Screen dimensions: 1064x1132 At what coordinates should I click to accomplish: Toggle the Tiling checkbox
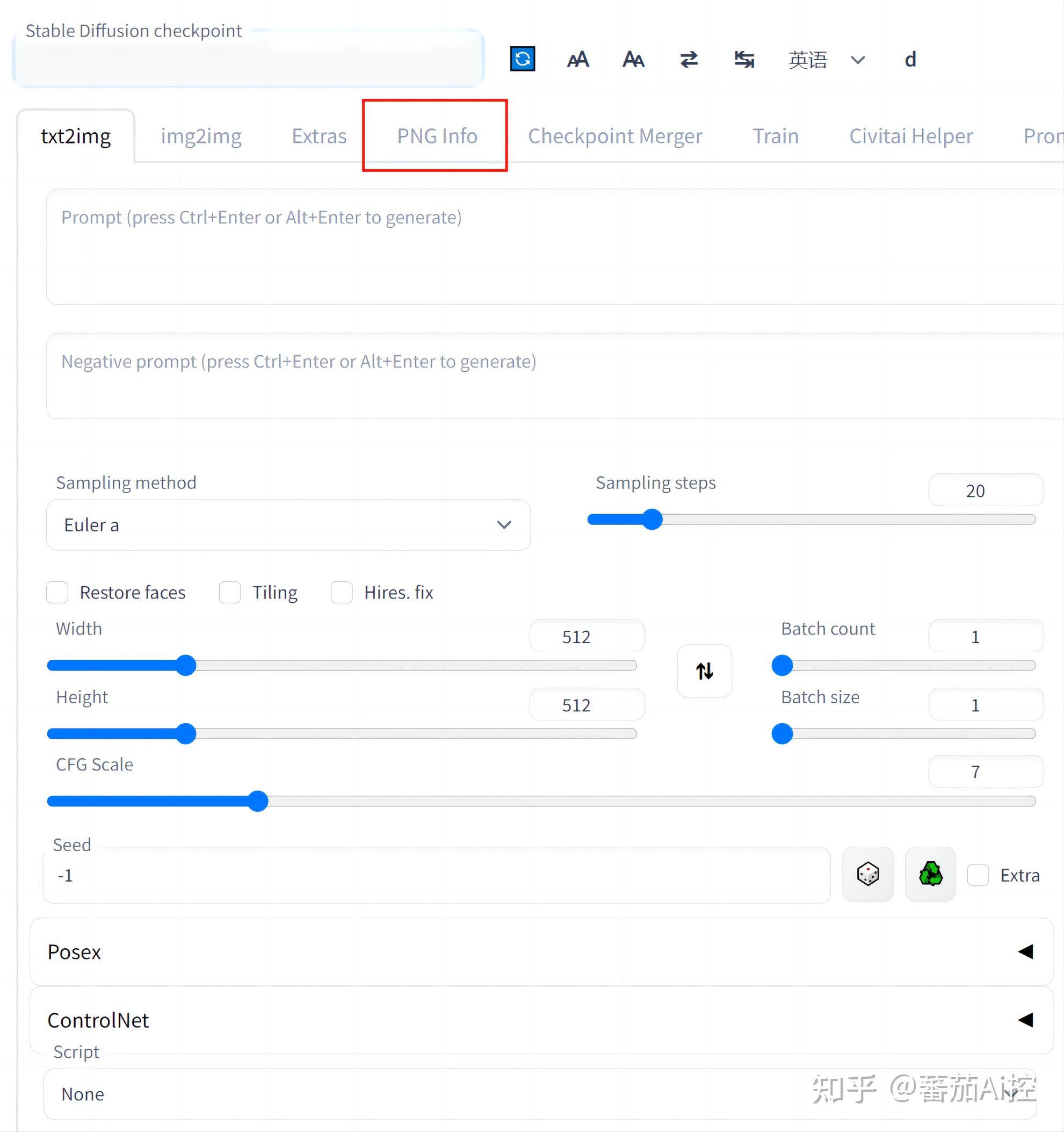[230, 592]
